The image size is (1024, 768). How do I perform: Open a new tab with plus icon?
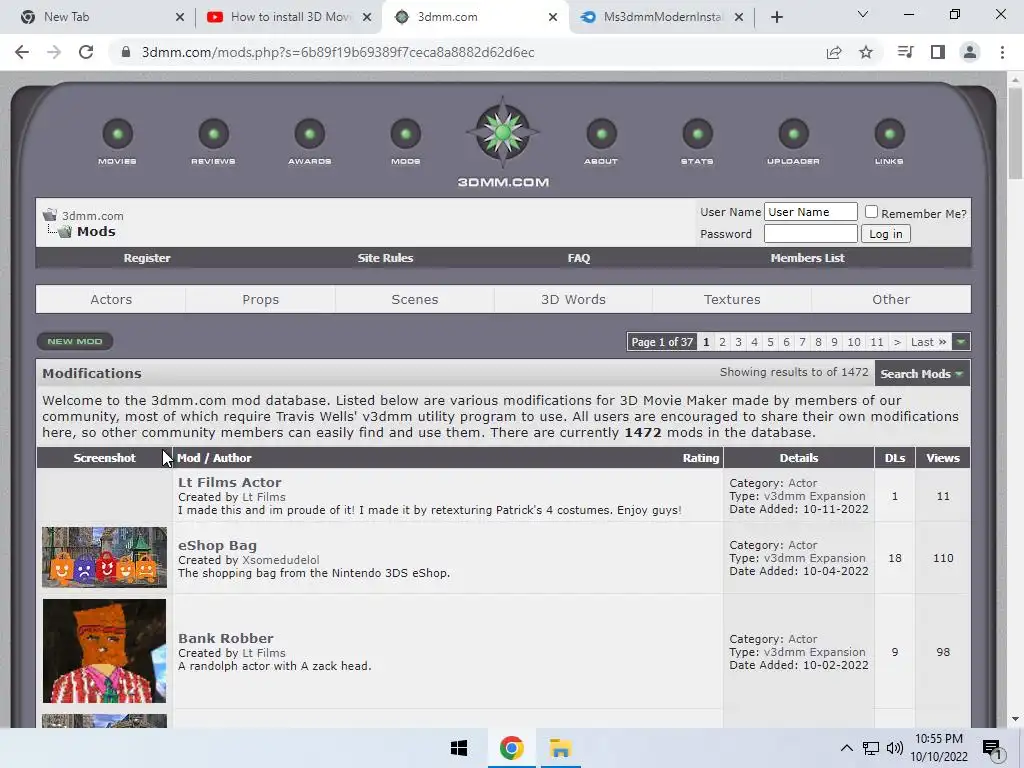(x=776, y=18)
